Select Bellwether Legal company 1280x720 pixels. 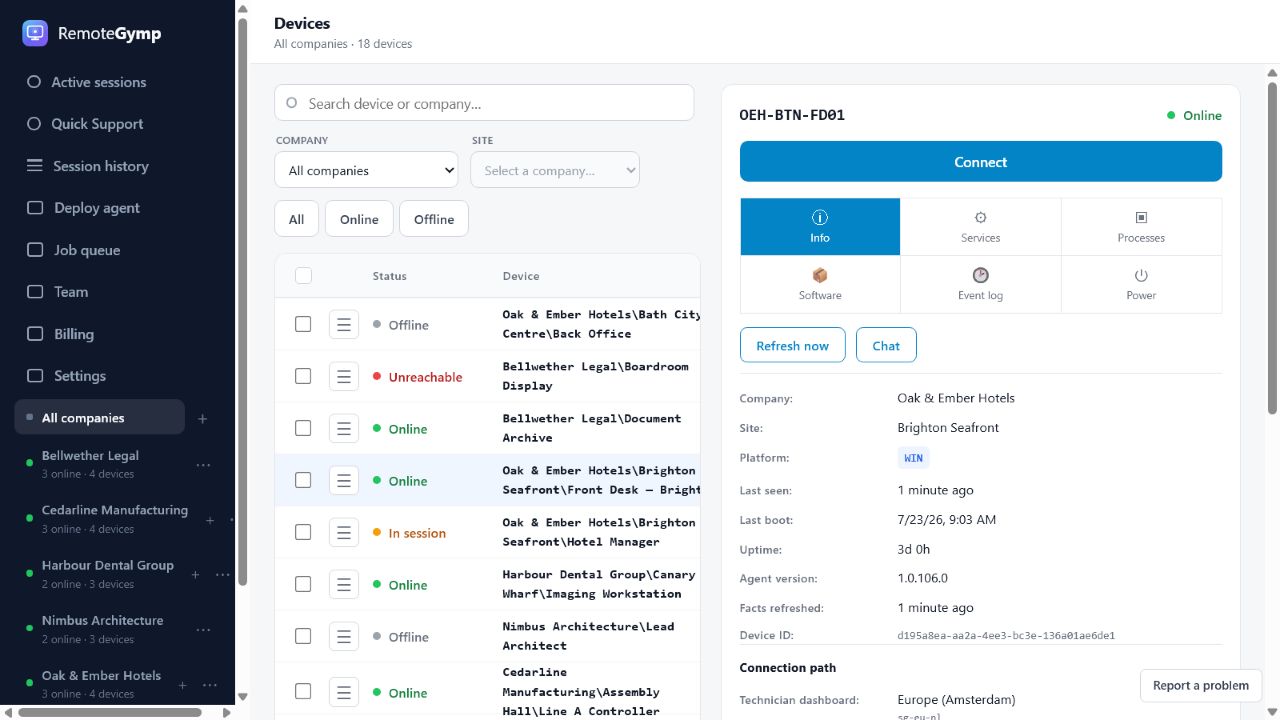(90, 465)
